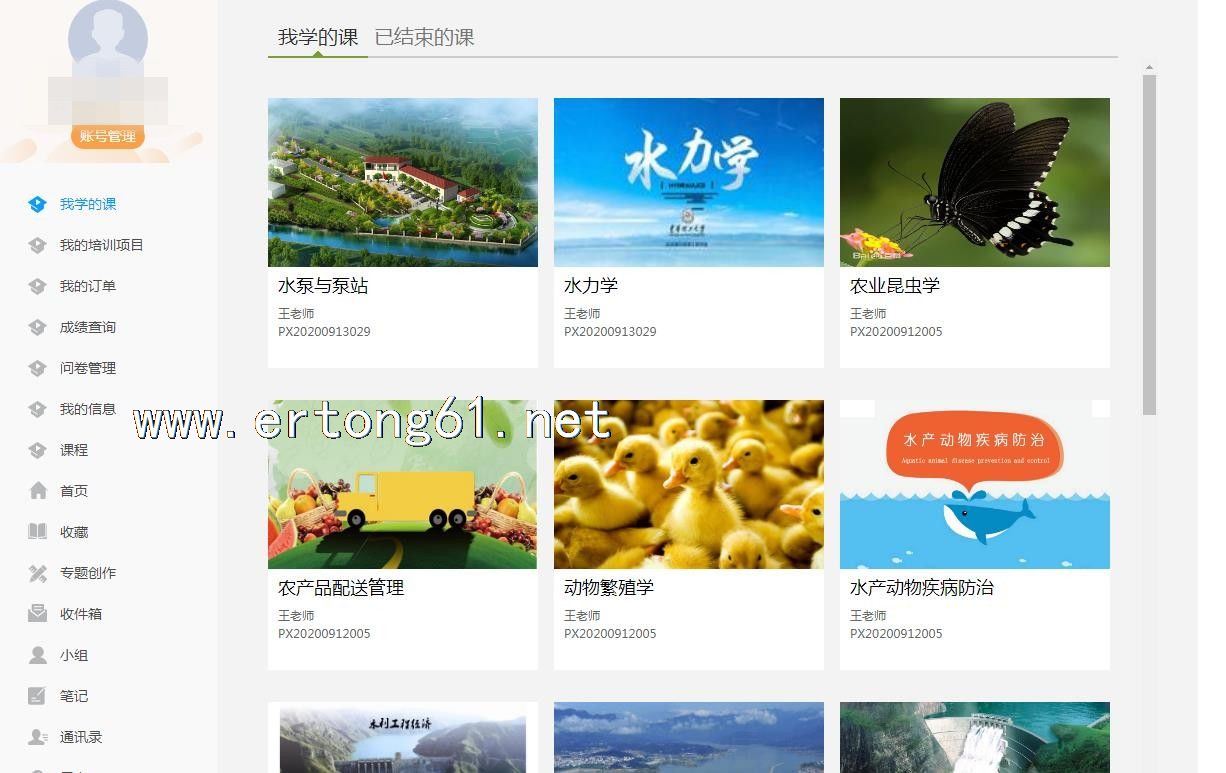The image size is (1226, 773).
Task: Click the notepad icon beside 笔记
Action: pos(38,696)
